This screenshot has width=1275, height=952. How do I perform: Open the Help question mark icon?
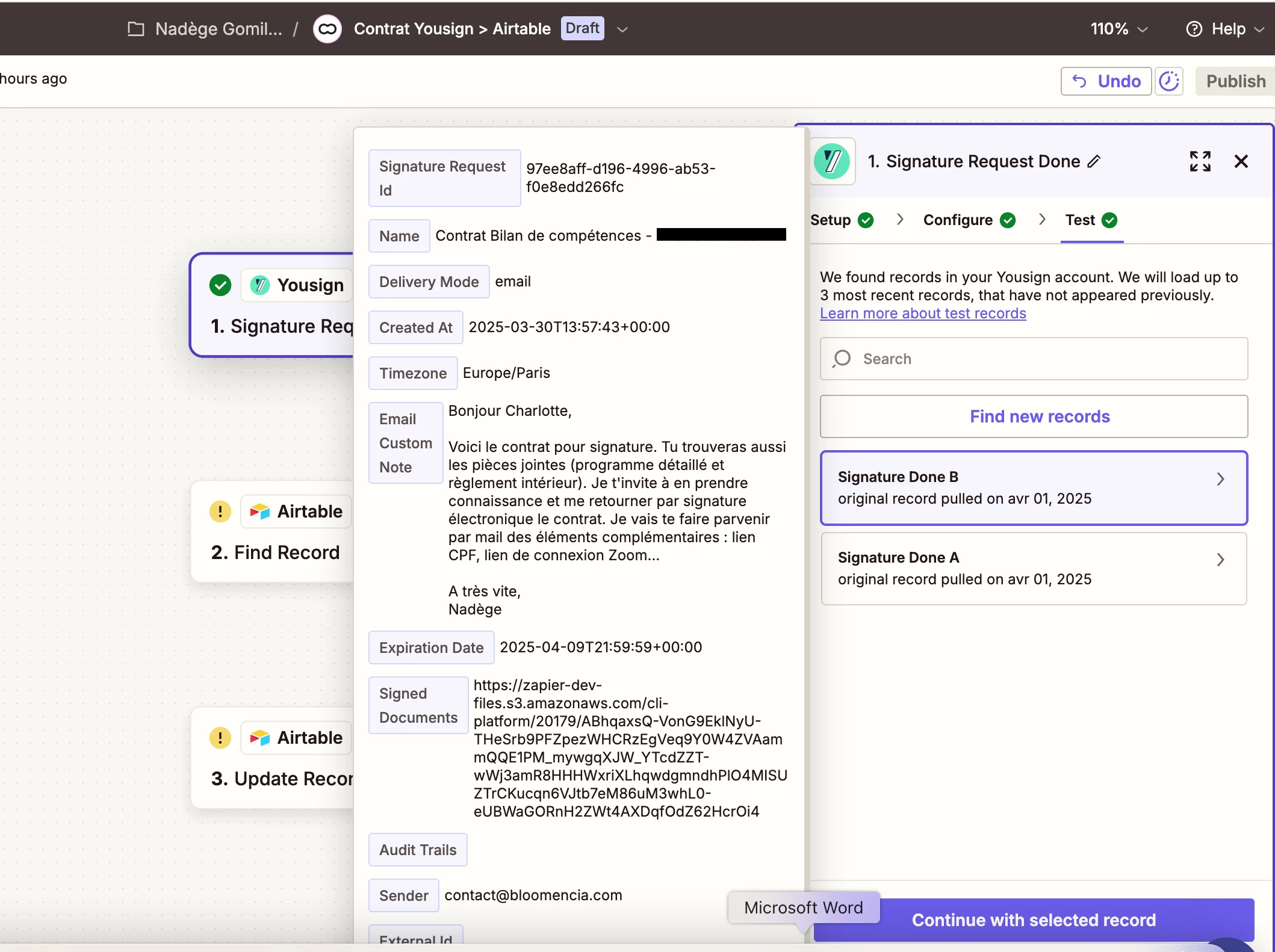(1194, 29)
